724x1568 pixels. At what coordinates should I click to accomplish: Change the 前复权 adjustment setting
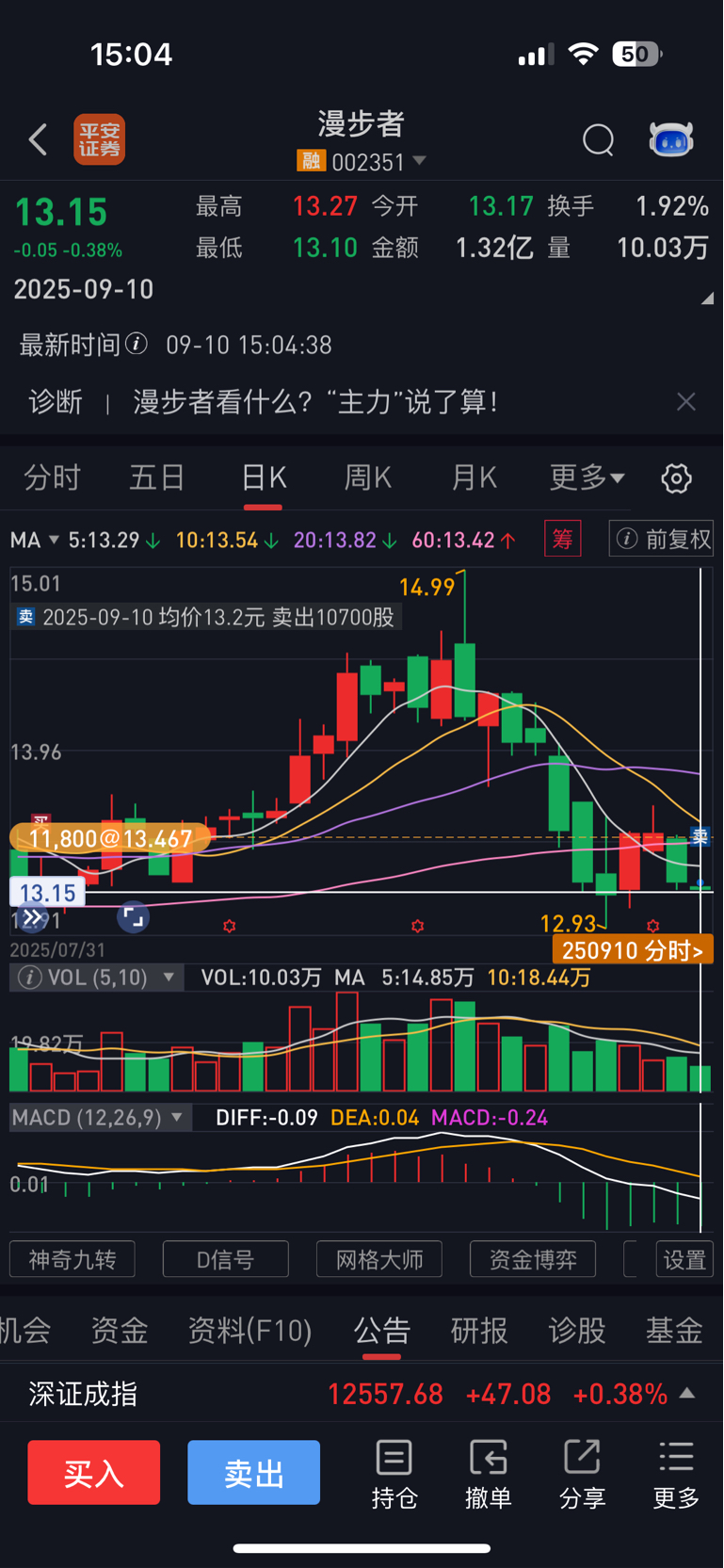pyautogui.click(x=661, y=539)
